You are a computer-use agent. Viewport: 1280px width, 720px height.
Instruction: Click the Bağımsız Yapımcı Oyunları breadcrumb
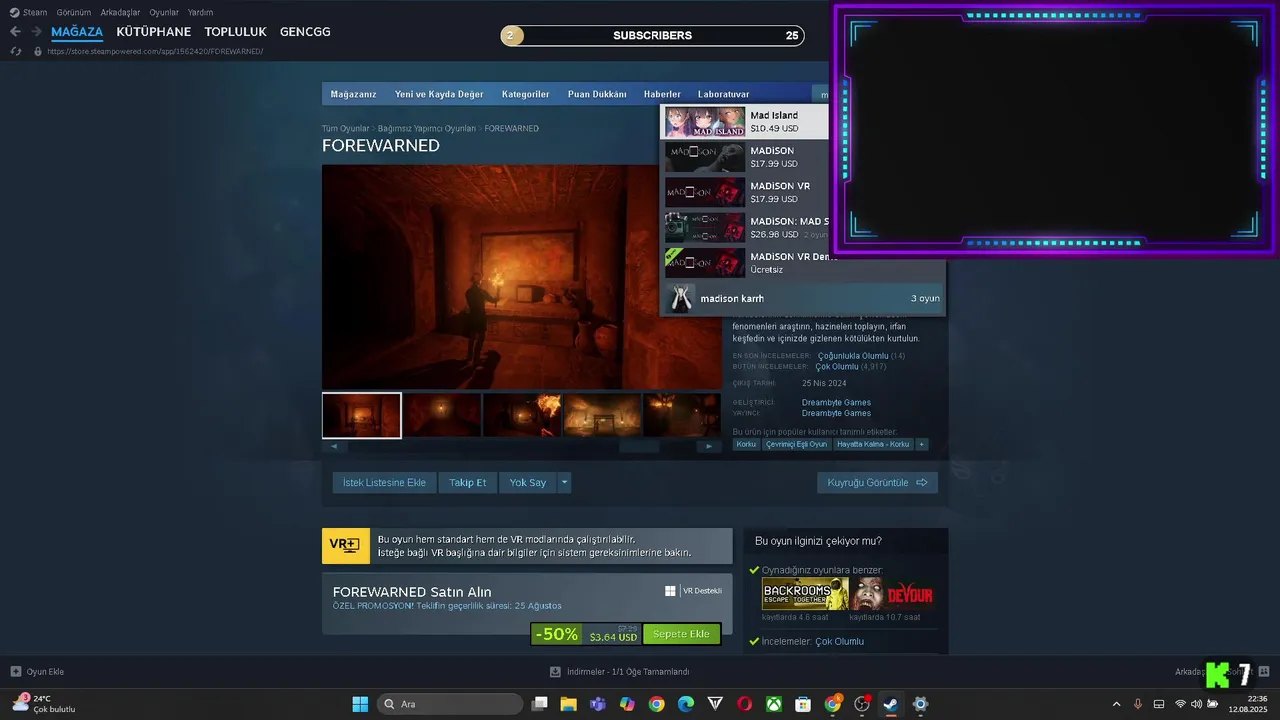pos(427,129)
